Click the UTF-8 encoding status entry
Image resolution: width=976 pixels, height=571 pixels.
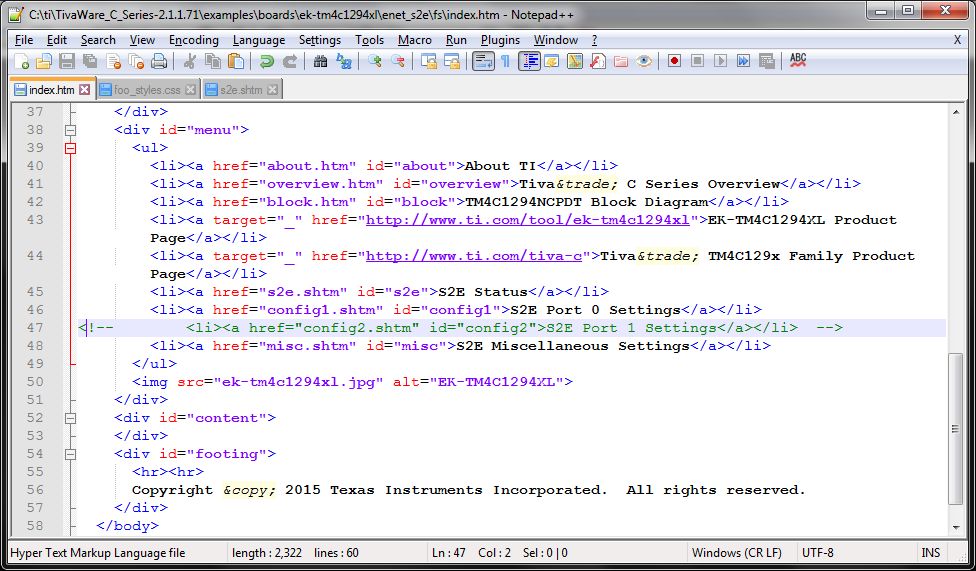tap(817, 553)
